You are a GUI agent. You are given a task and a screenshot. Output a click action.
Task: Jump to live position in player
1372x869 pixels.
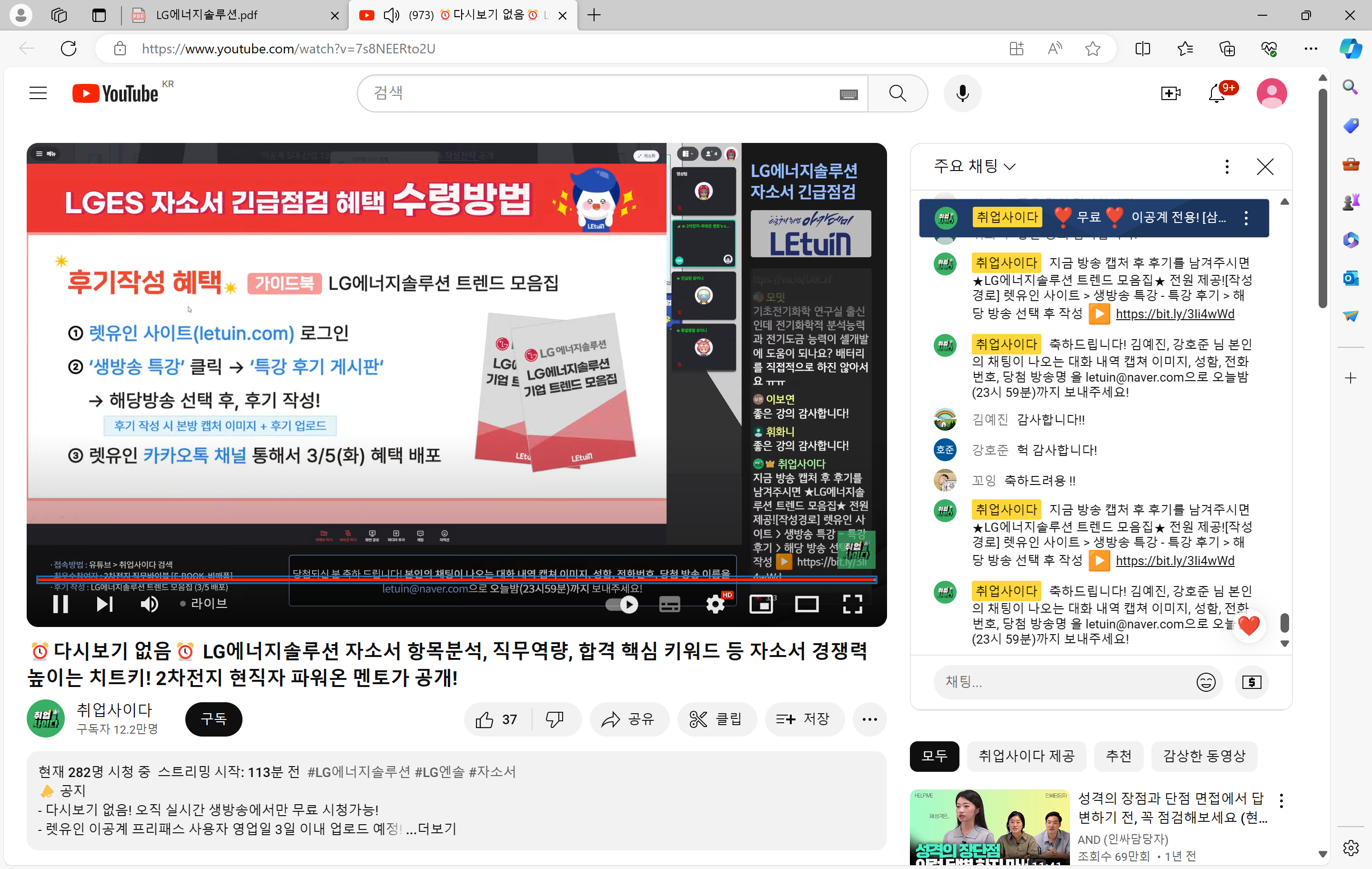pyautogui.click(x=203, y=604)
